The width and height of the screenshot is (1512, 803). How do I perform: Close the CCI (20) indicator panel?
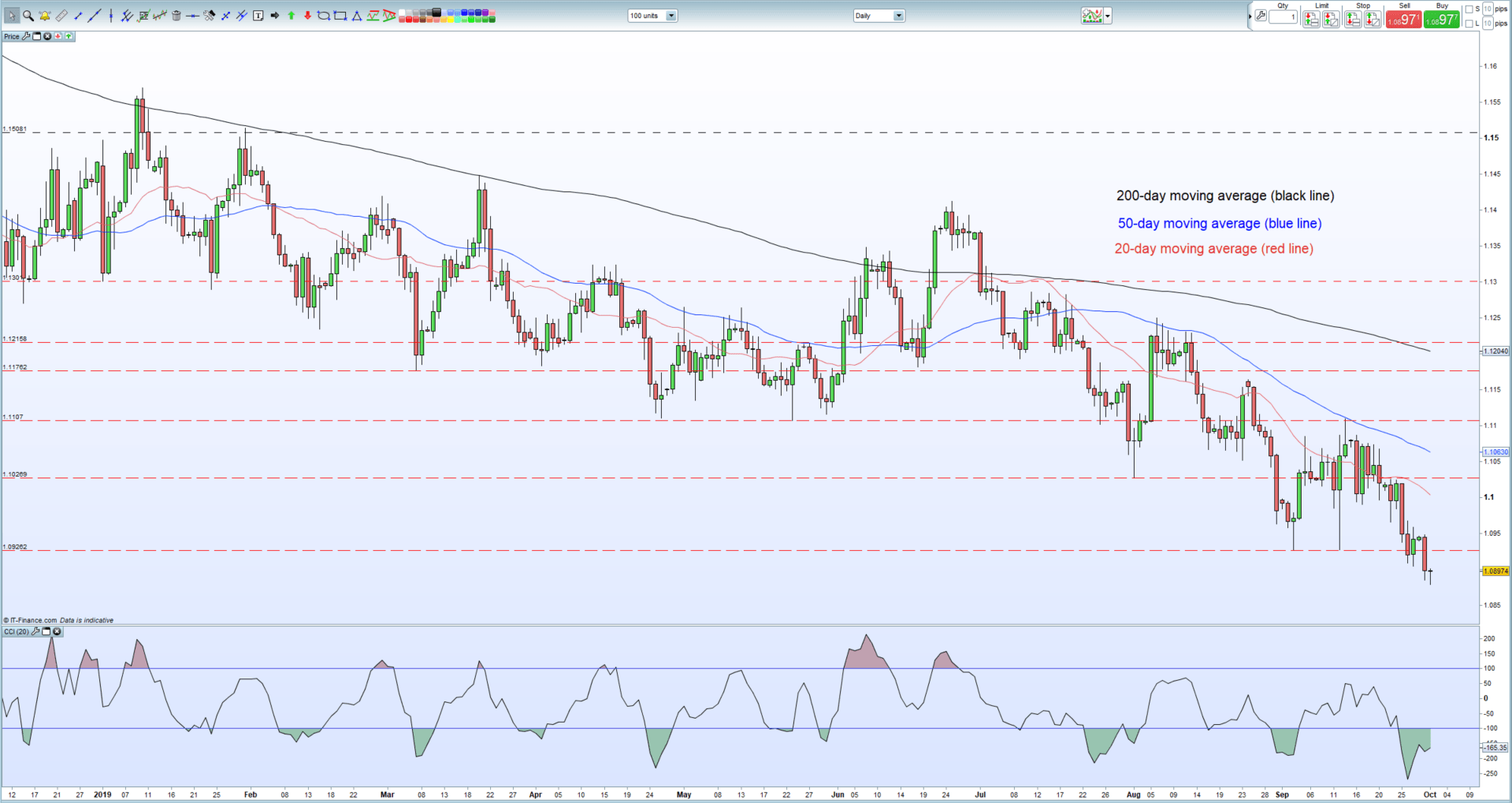click(57, 632)
